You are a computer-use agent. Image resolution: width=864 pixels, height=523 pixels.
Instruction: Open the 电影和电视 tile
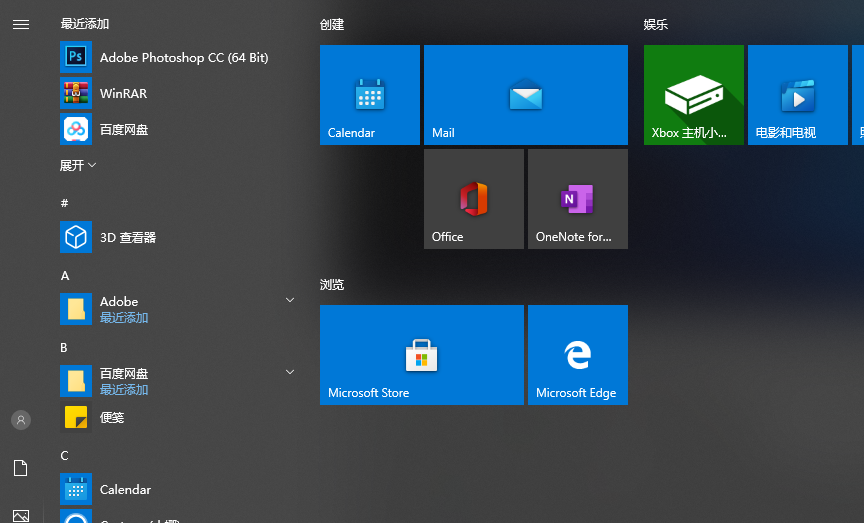click(798, 95)
